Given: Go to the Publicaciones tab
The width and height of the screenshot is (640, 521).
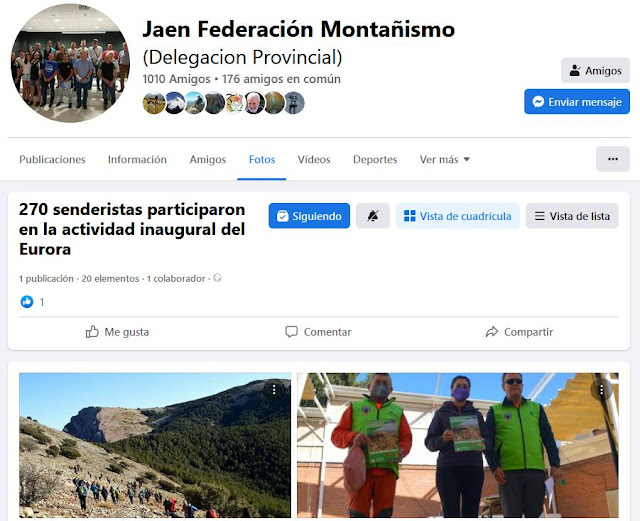Looking at the screenshot, I should pyautogui.click(x=52, y=159).
